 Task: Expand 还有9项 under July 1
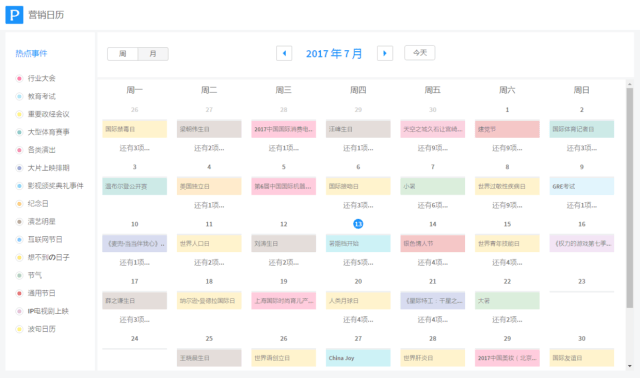(x=507, y=148)
